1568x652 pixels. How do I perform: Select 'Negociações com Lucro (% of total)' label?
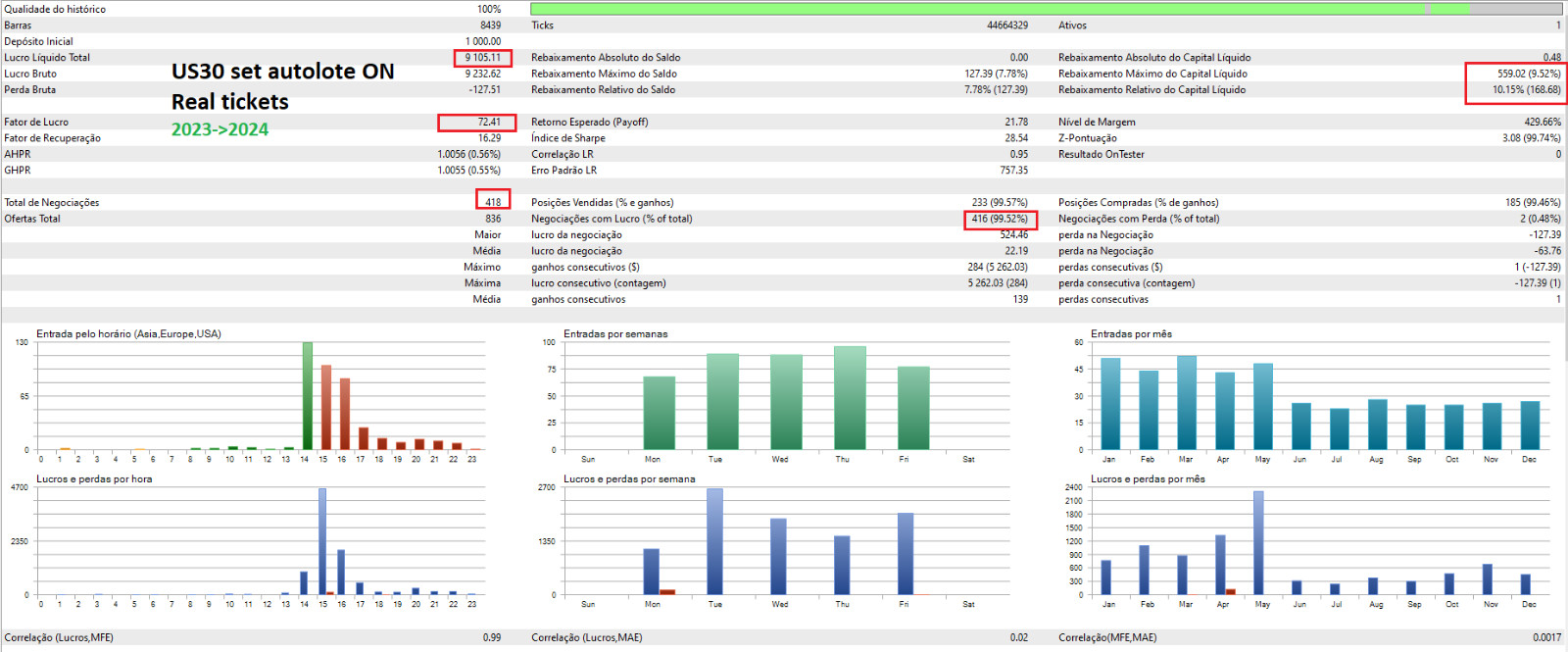coord(612,219)
